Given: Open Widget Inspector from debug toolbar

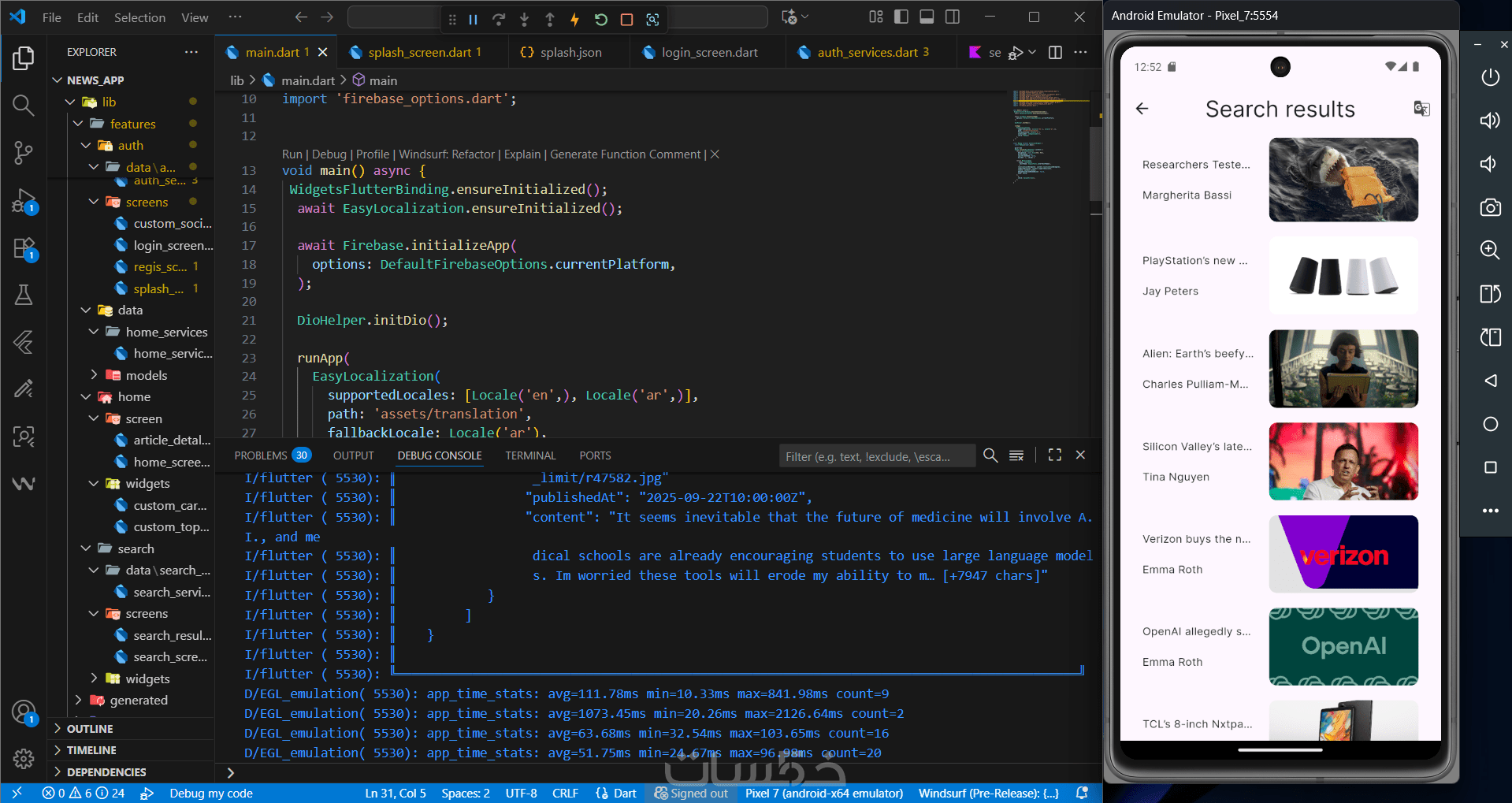Looking at the screenshot, I should [x=652, y=20].
